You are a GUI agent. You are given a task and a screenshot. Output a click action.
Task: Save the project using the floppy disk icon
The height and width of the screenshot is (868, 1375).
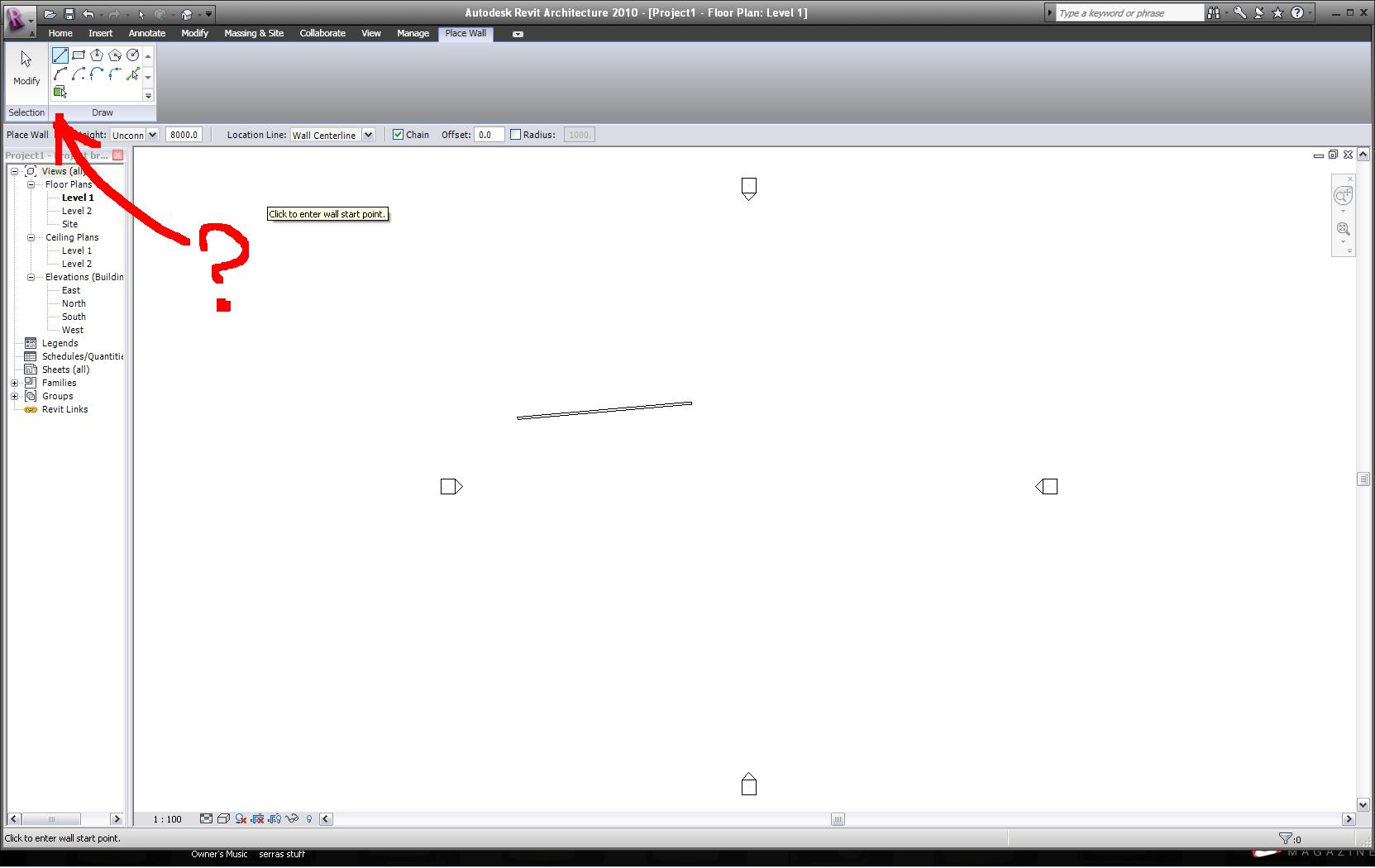point(69,13)
